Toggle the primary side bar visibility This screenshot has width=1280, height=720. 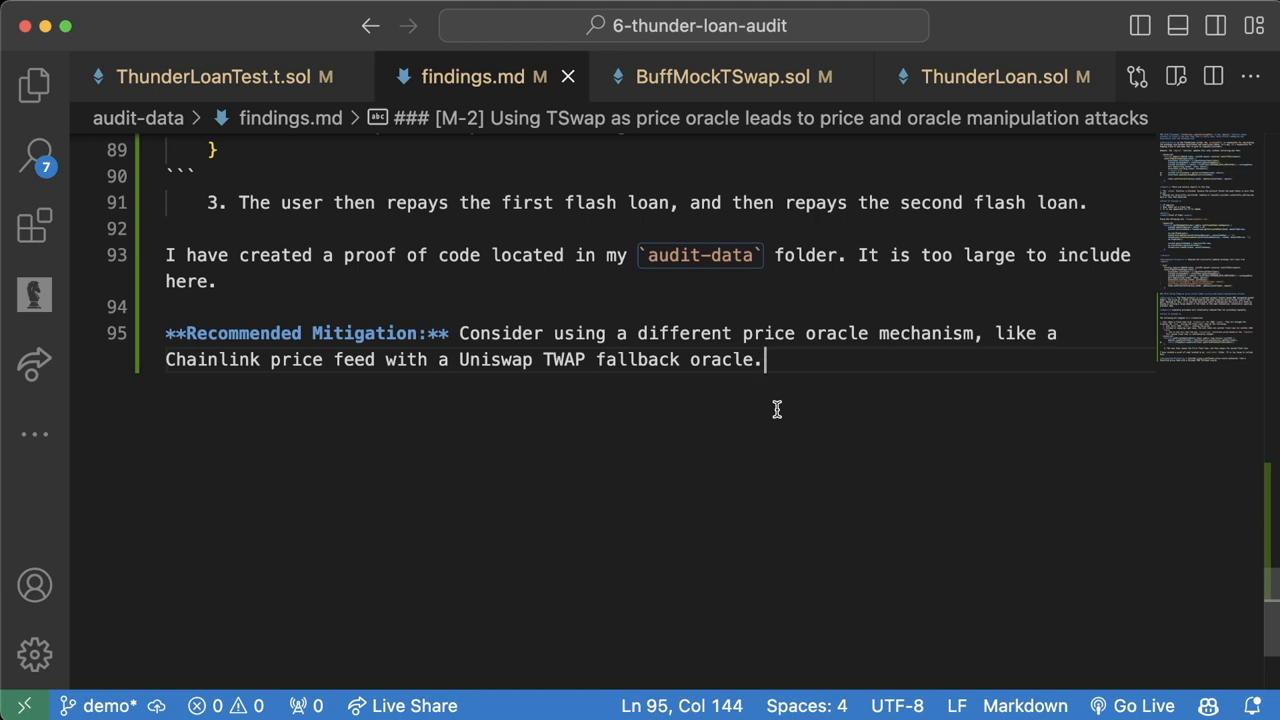[1140, 25]
